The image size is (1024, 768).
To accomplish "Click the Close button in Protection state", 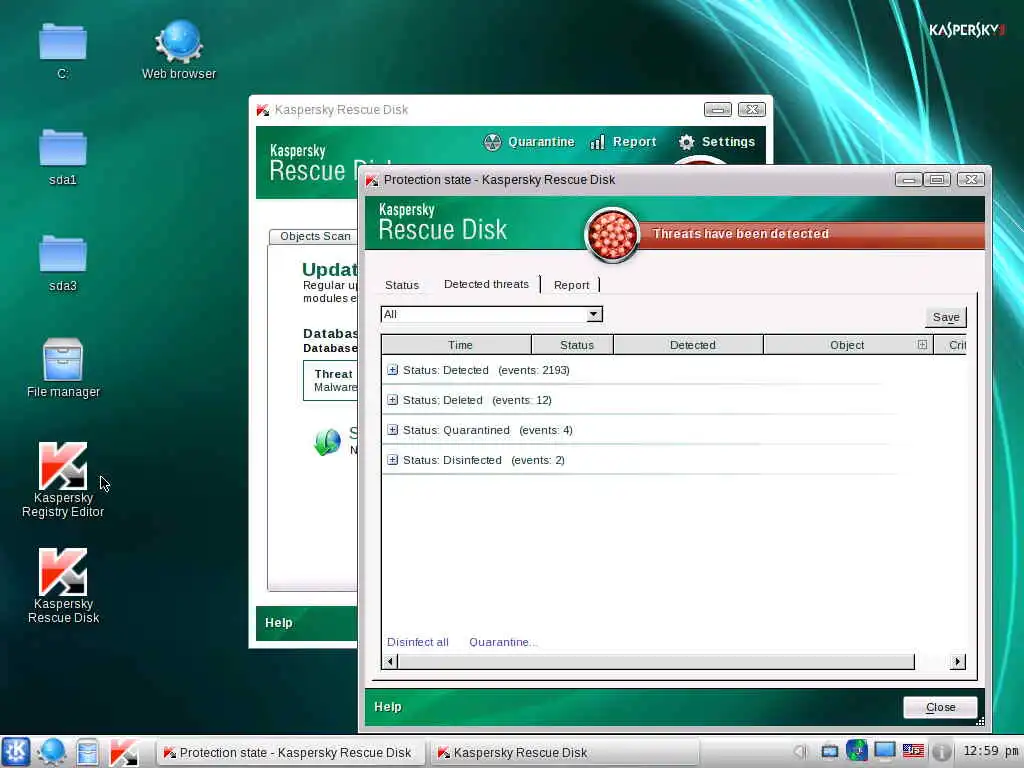I will (940, 707).
